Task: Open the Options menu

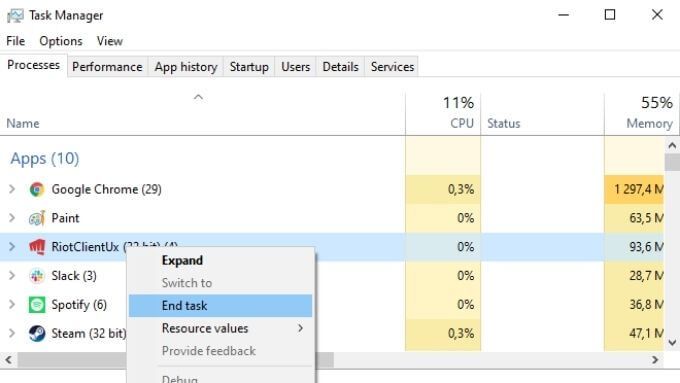Action: [61, 41]
